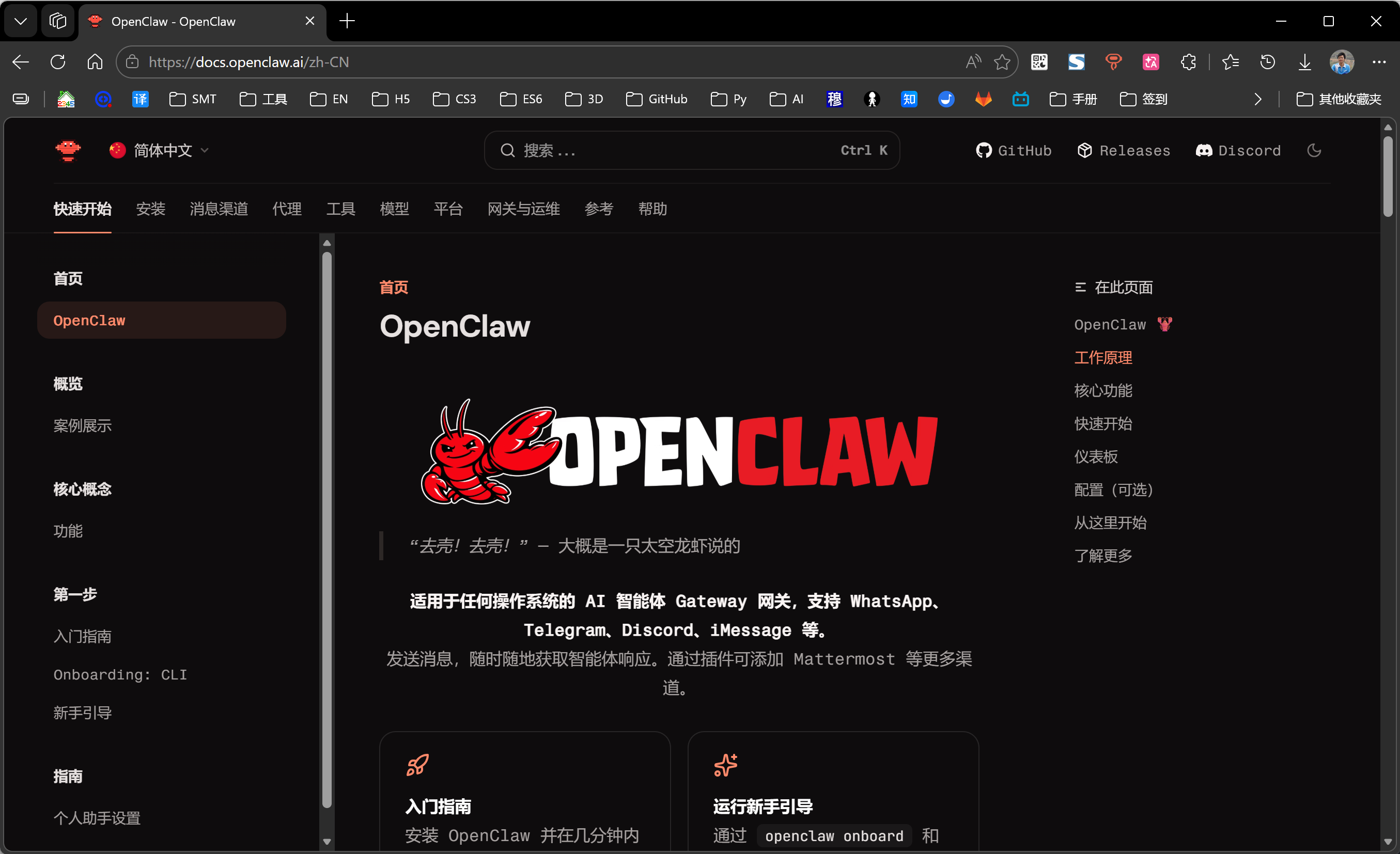Switch to the 安装 tab
The width and height of the screenshot is (1400, 854).
click(x=150, y=209)
